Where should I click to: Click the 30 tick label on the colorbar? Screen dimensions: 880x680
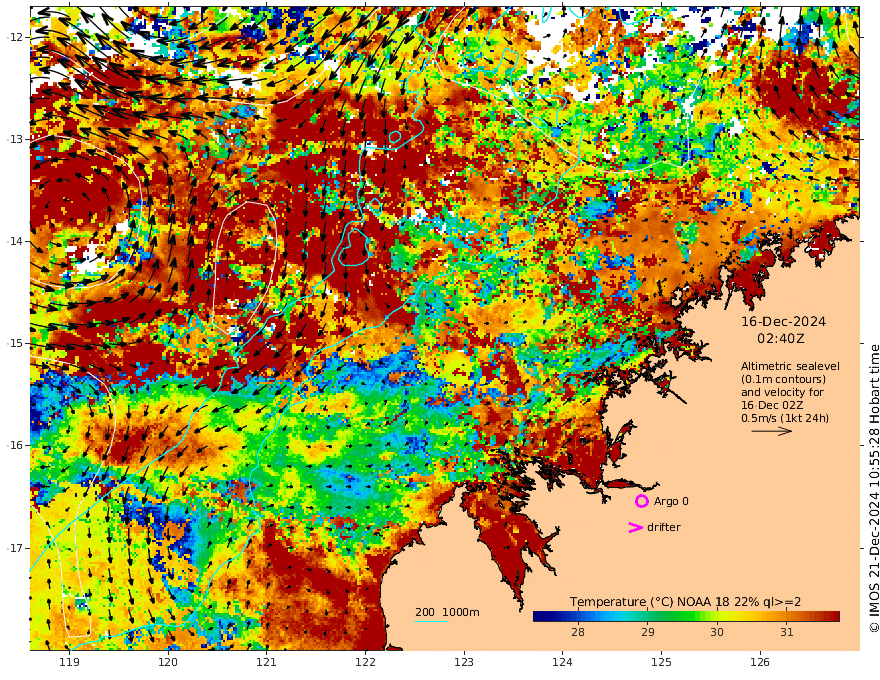pyautogui.click(x=717, y=632)
